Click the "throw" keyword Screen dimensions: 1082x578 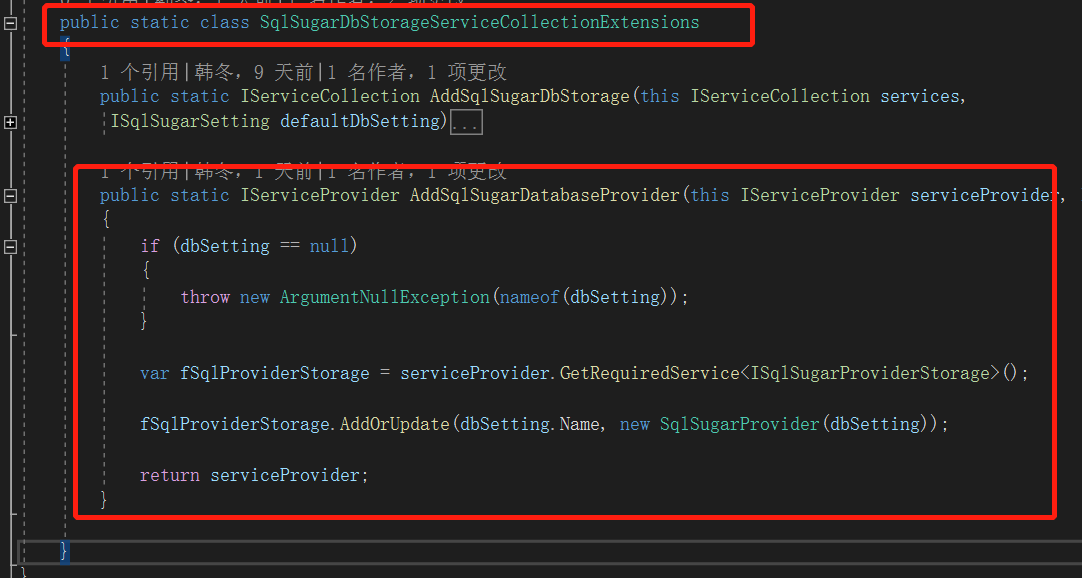click(205, 297)
